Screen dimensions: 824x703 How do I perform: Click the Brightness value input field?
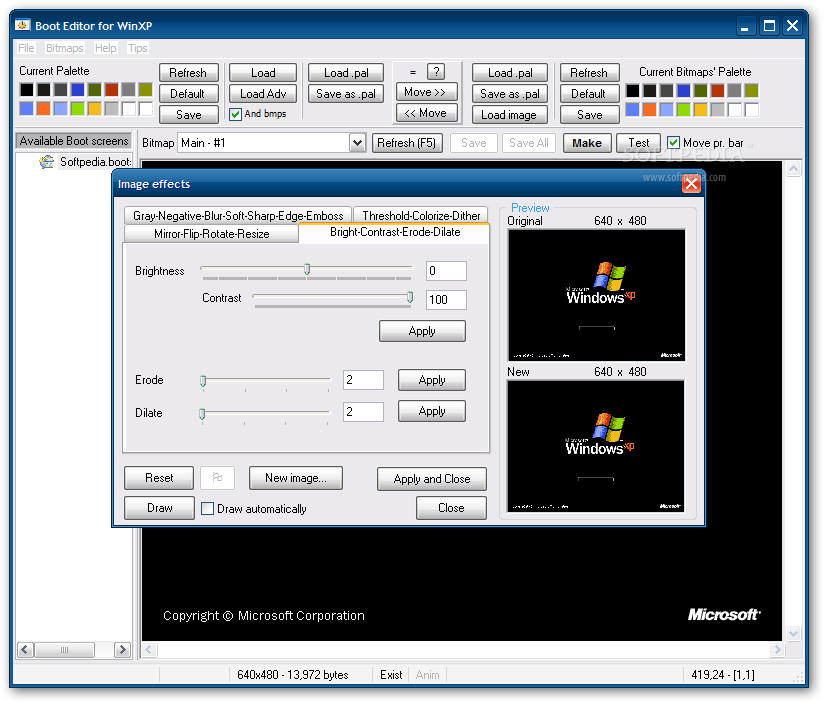pos(446,271)
